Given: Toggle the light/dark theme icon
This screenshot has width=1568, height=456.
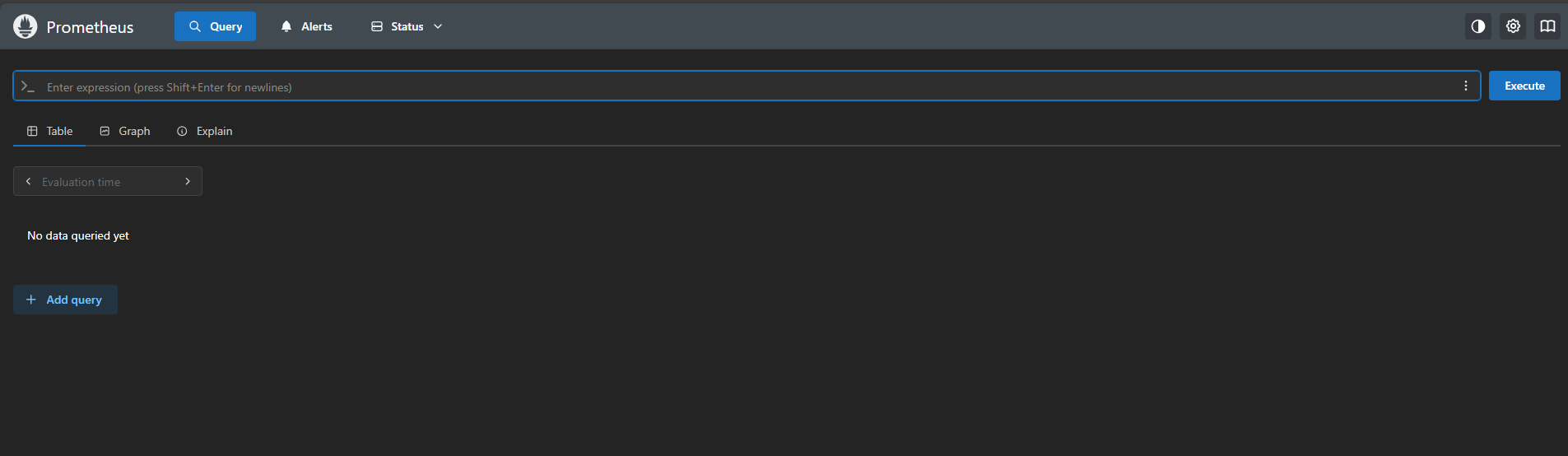Looking at the screenshot, I should (x=1478, y=26).
